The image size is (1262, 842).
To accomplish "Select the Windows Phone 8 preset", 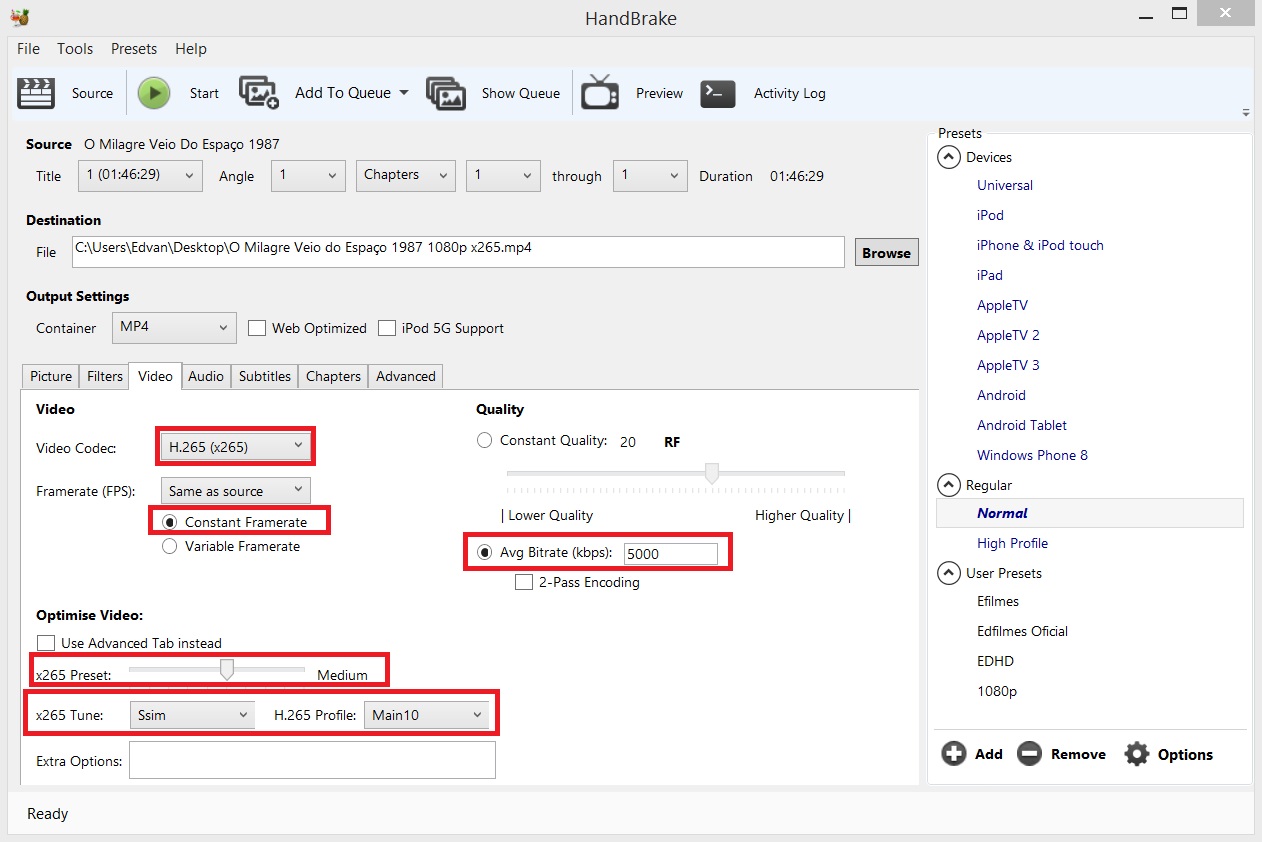I will (1032, 455).
